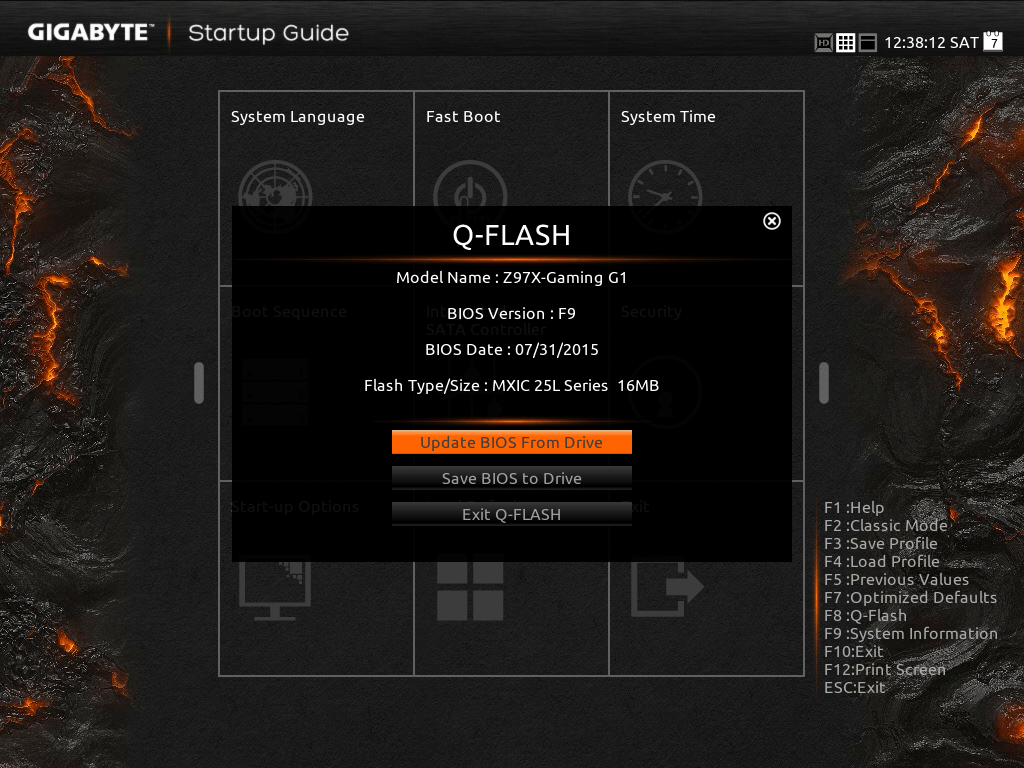1024x768 pixels.
Task: Switch to grid view icon in top bar
Action: tap(845, 43)
